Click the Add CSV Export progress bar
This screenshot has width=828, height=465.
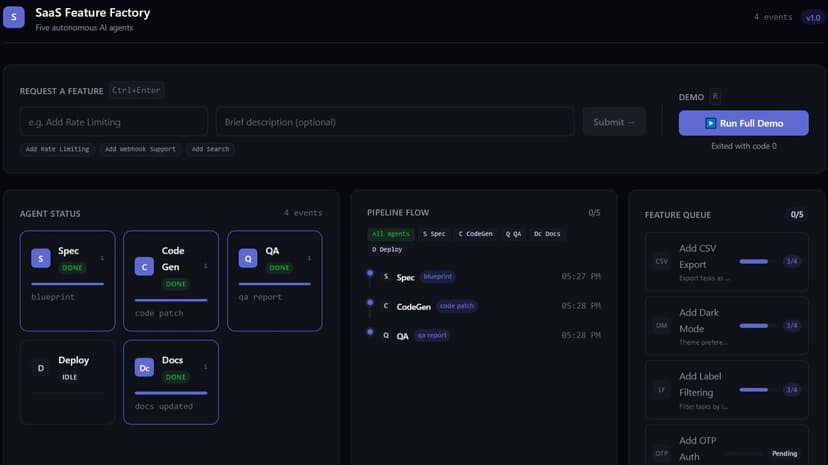758,261
